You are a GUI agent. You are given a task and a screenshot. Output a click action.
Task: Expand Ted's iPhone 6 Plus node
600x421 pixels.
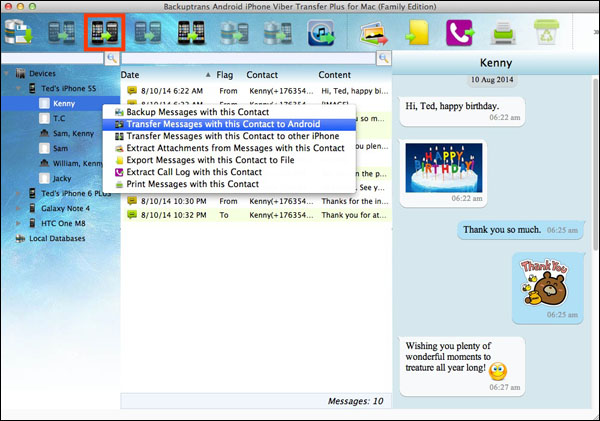pos(18,193)
